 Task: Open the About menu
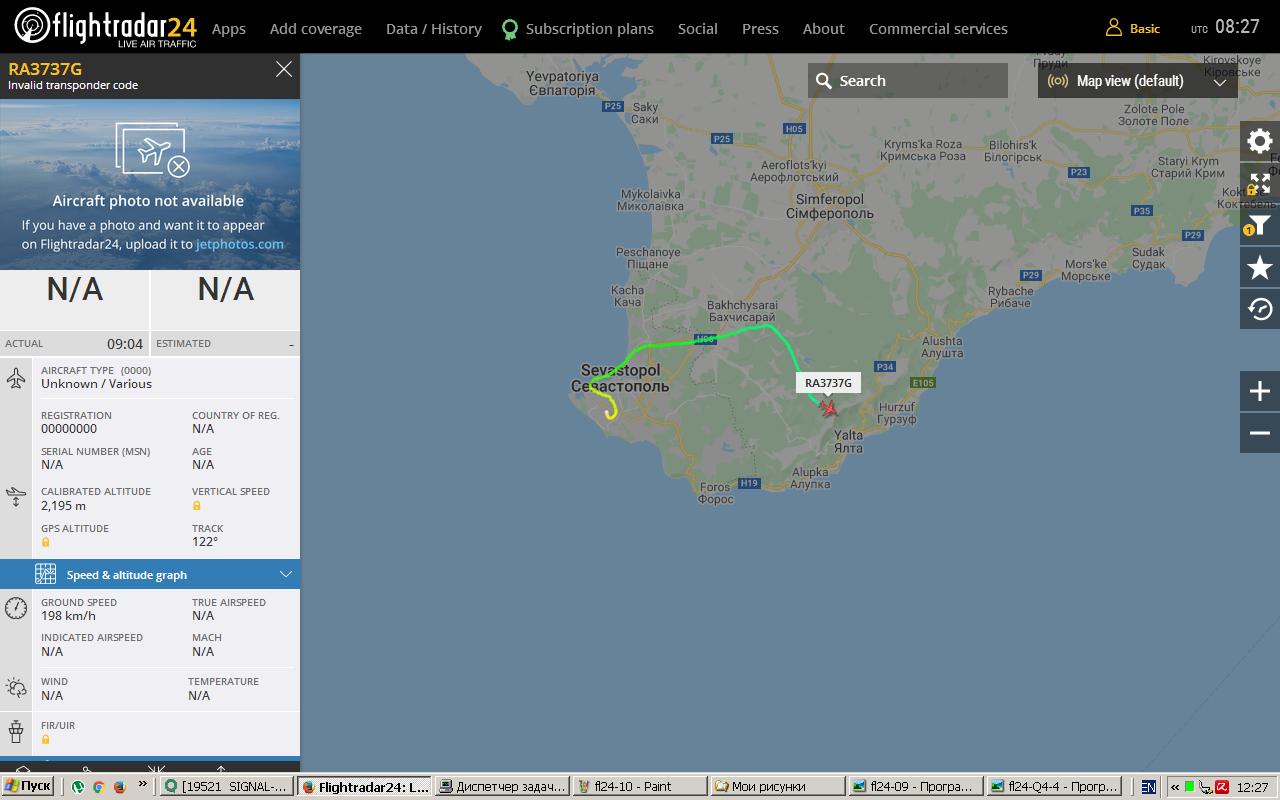(x=824, y=28)
